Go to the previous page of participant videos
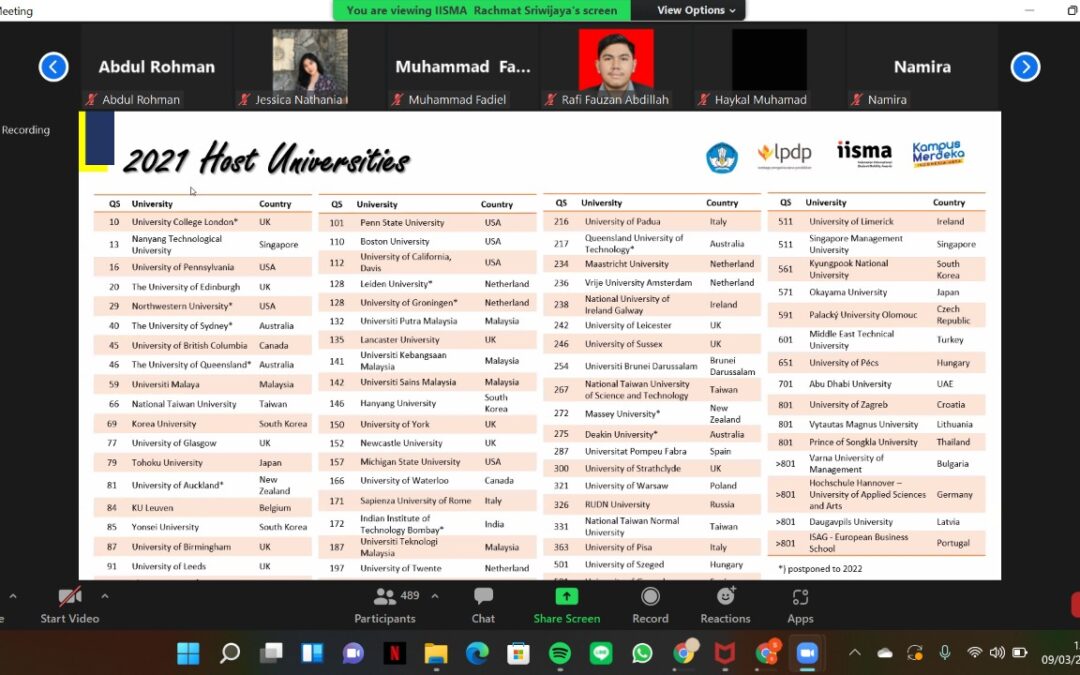The width and height of the screenshot is (1080, 675). pos(53,67)
